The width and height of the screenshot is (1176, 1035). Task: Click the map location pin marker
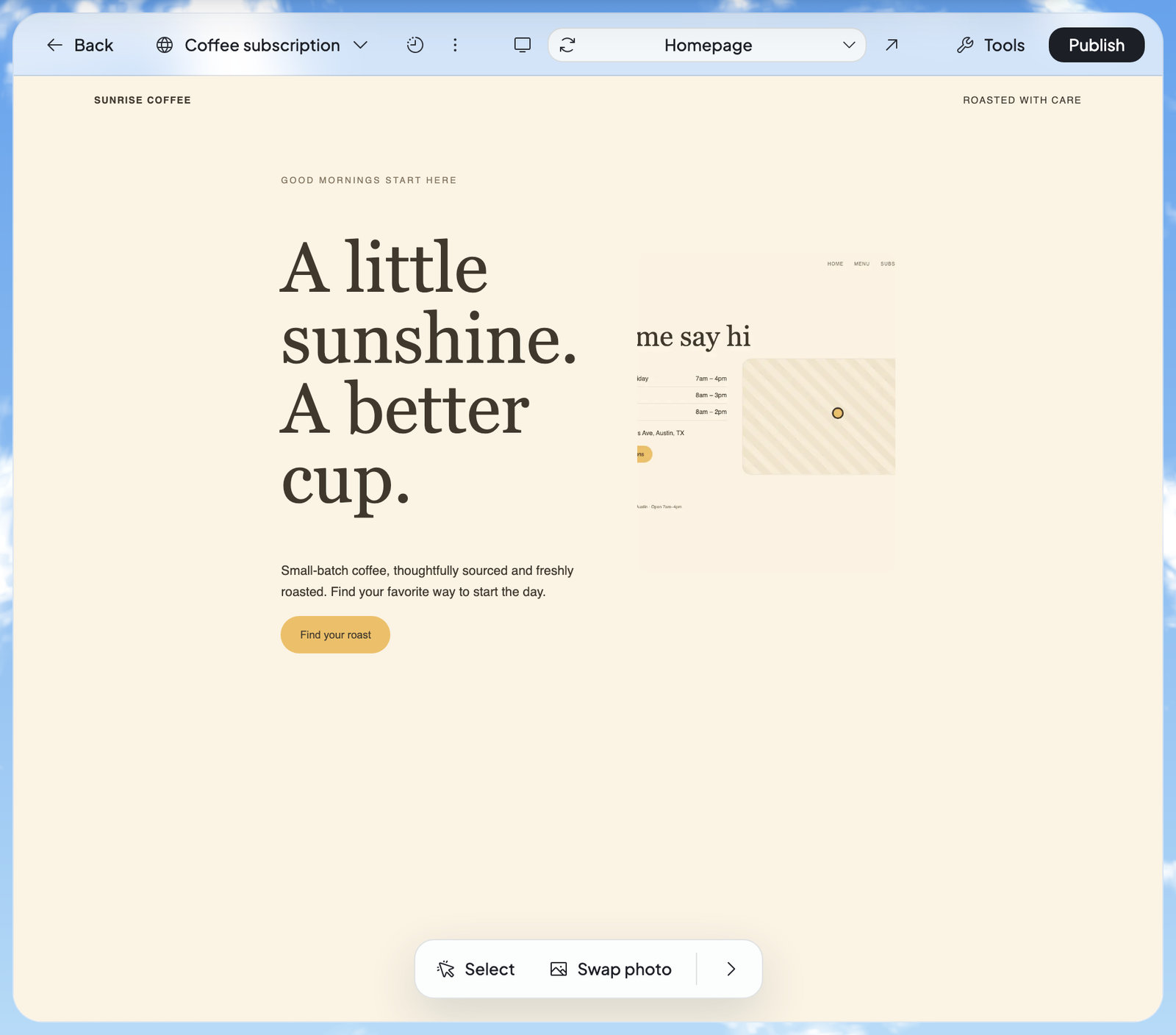838,413
